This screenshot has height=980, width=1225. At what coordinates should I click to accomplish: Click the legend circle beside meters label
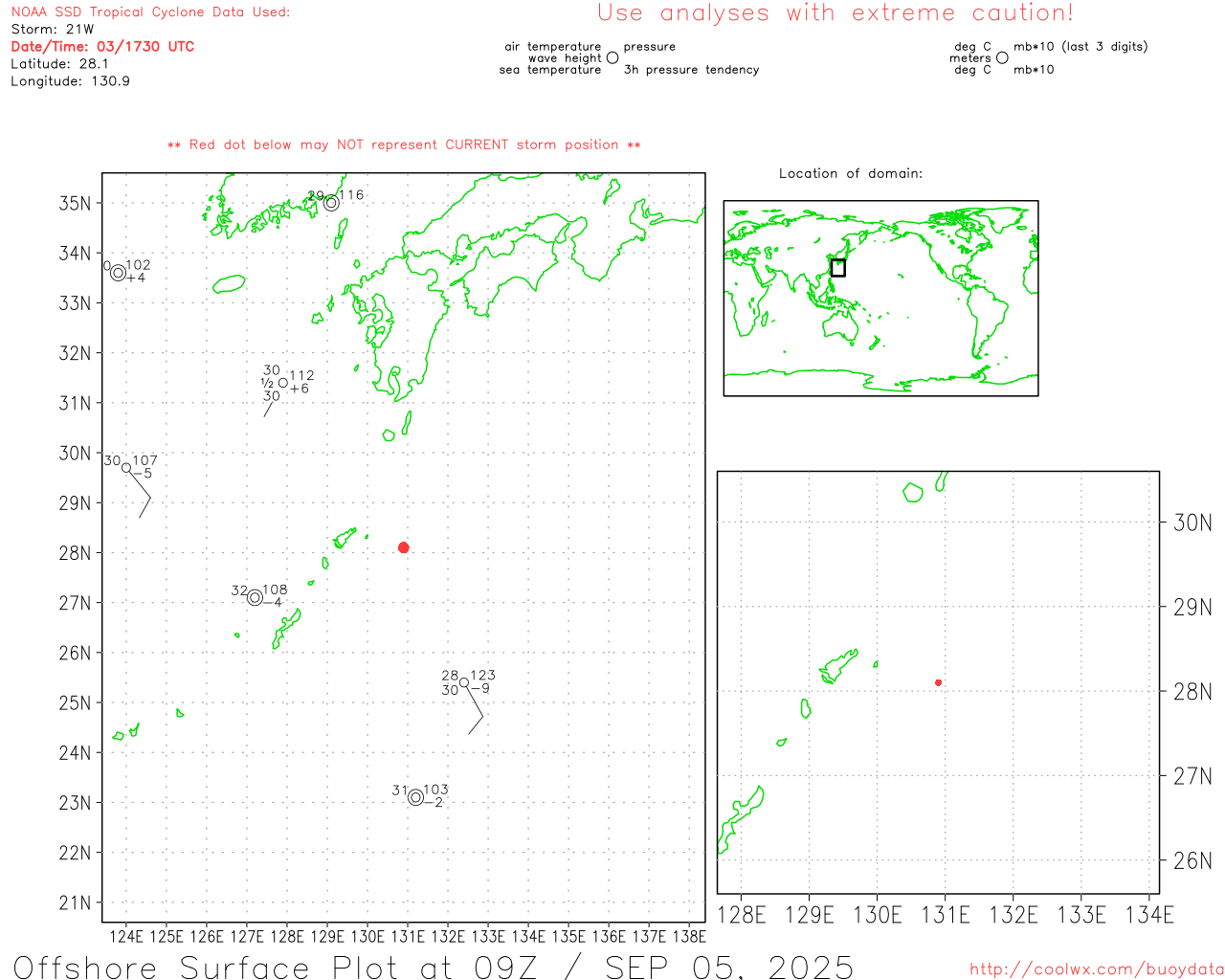click(1002, 57)
